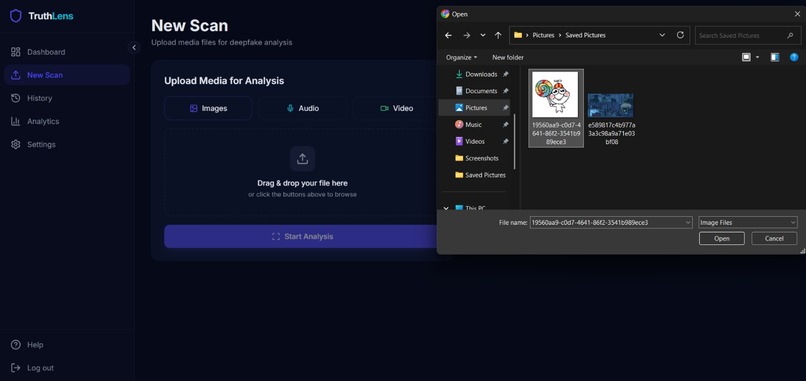Switch to the Video upload tab
Image resolution: width=806 pixels, height=381 pixels.
tap(396, 108)
